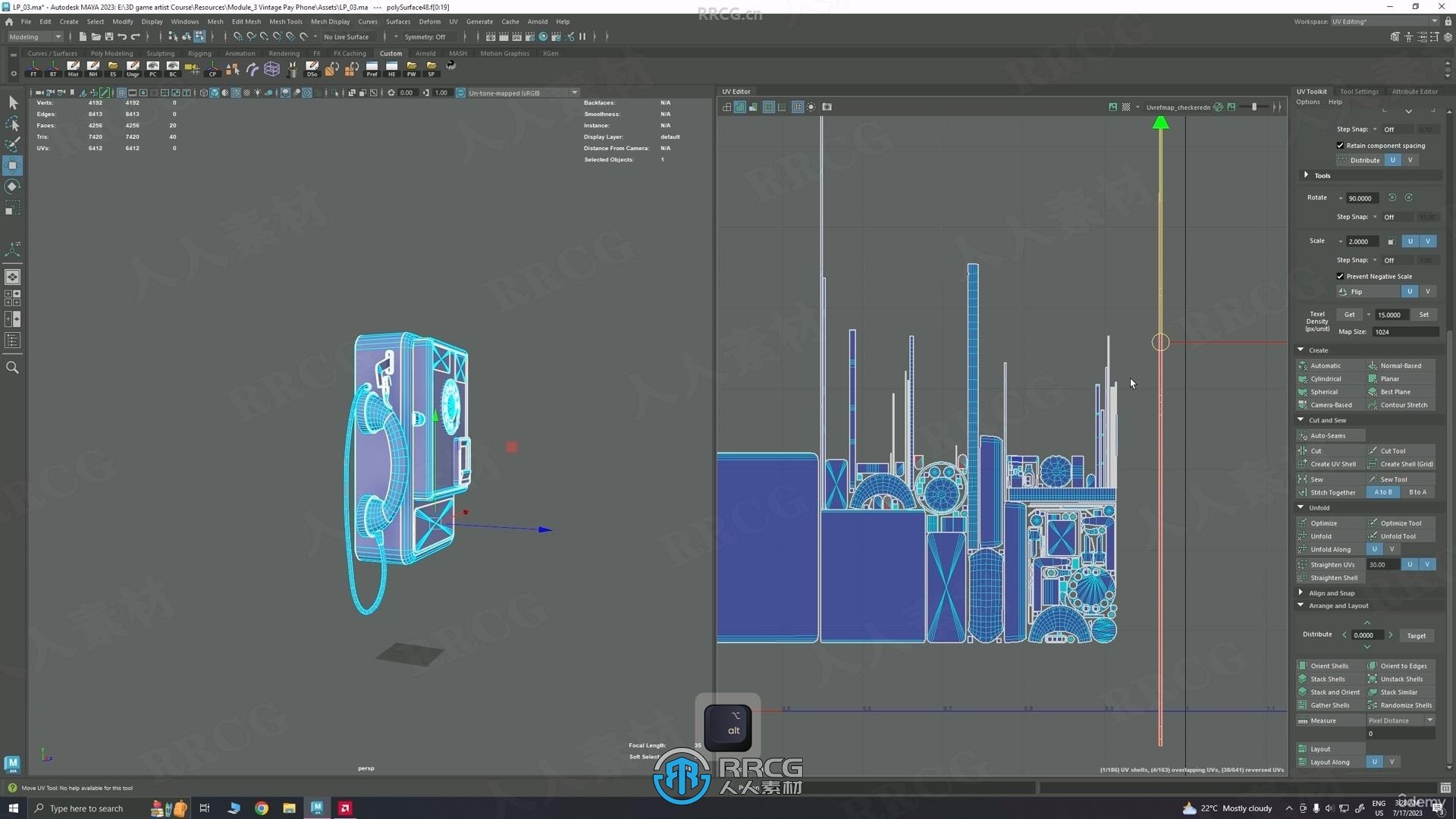Toggle the V button beside Flip

[1427, 291]
